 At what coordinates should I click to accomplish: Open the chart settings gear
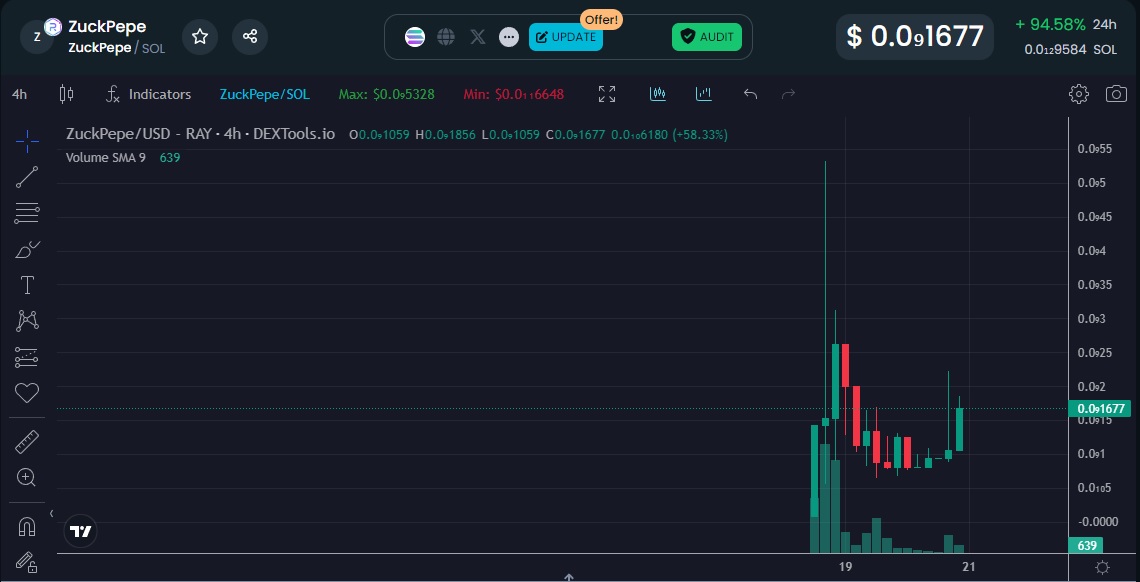(1079, 94)
